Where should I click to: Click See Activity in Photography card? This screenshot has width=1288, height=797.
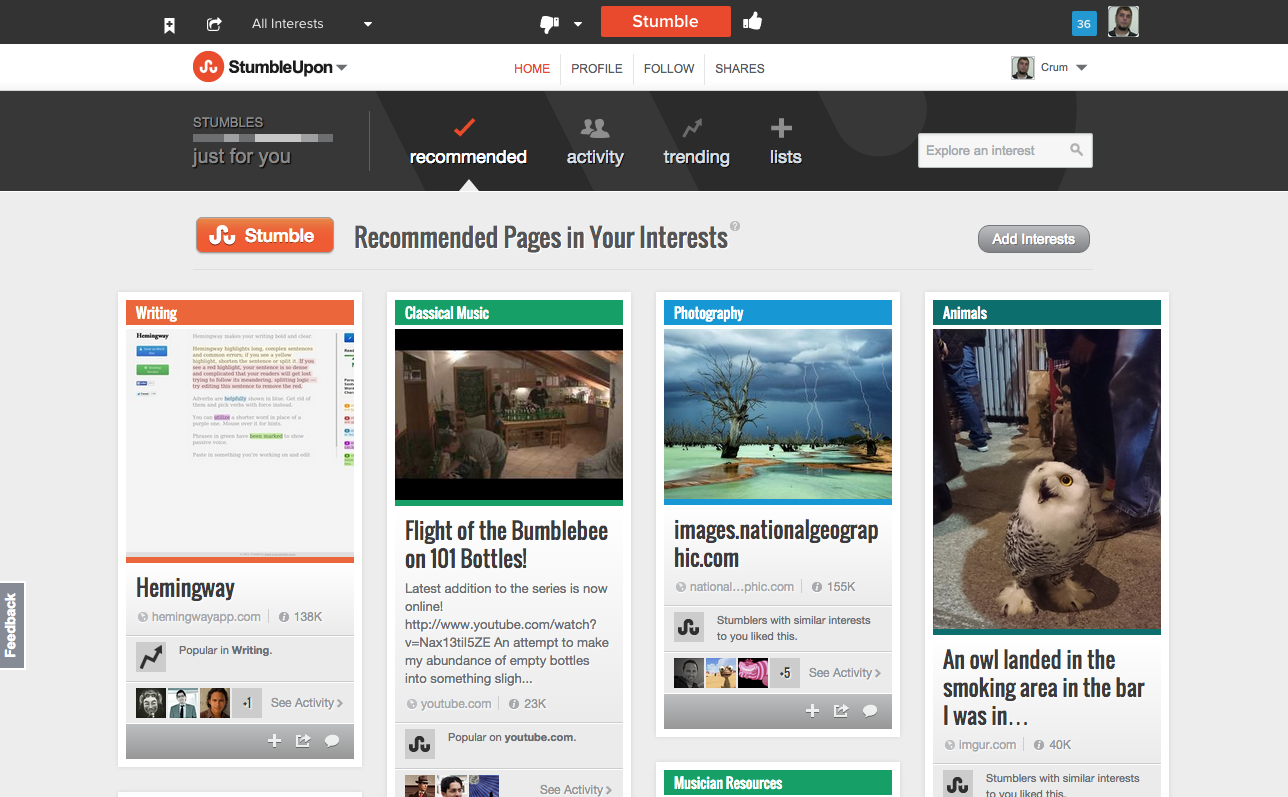pyautogui.click(x=845, y=673)
